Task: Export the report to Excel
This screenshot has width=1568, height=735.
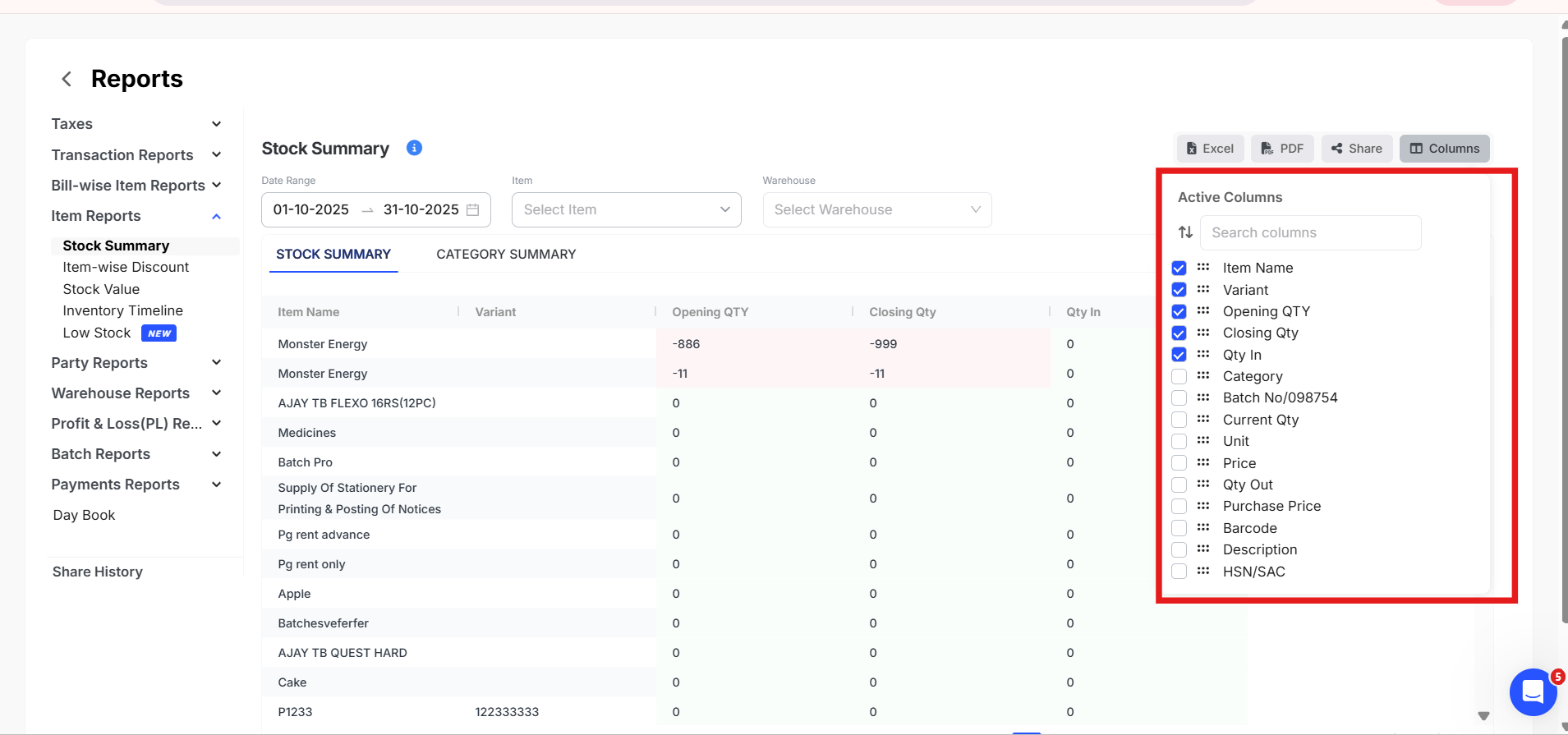Action: point(1210,149)
